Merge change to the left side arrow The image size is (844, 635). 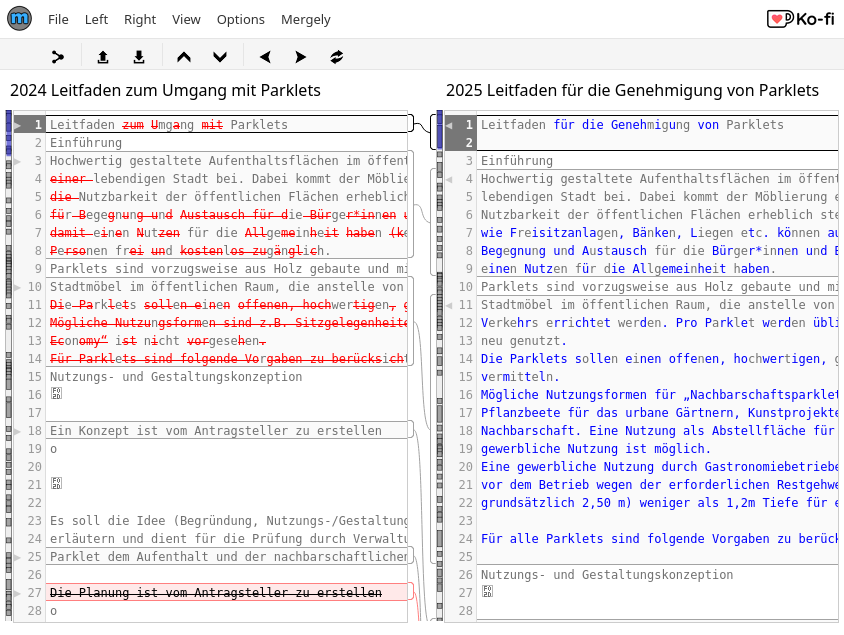(265, 57)
